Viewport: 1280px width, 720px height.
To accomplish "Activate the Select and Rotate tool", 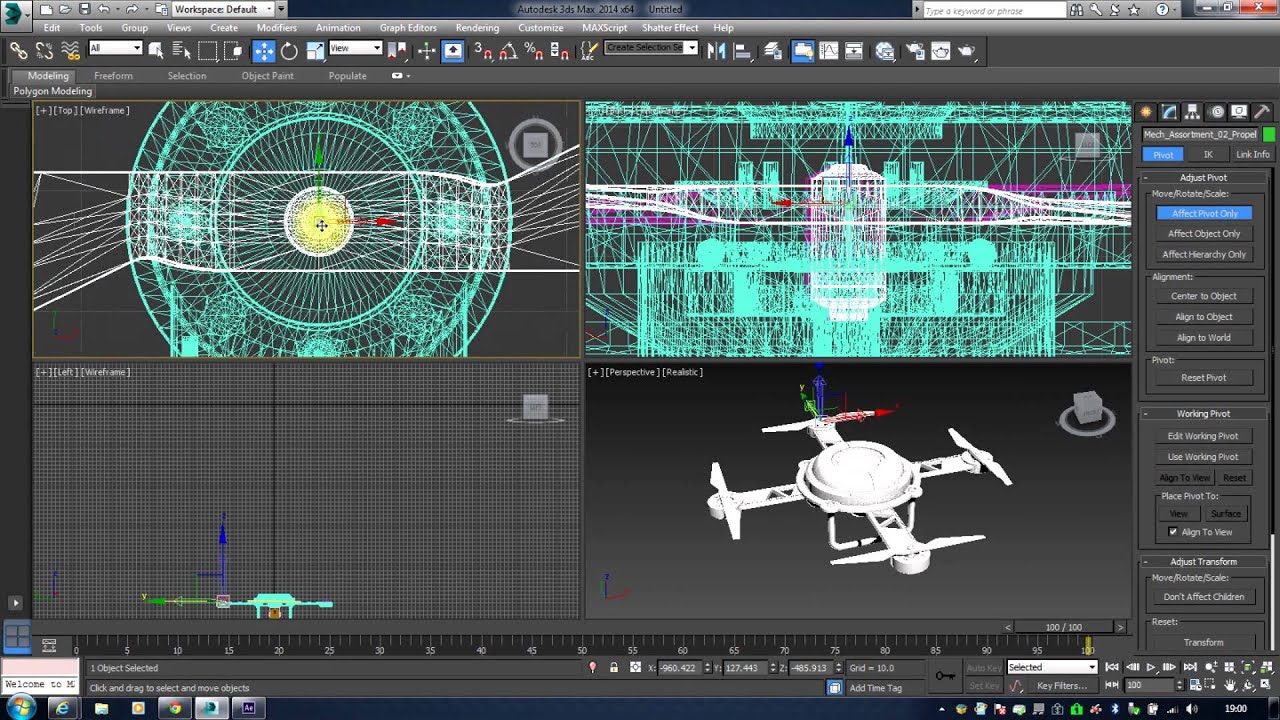I will pos(289,50).
